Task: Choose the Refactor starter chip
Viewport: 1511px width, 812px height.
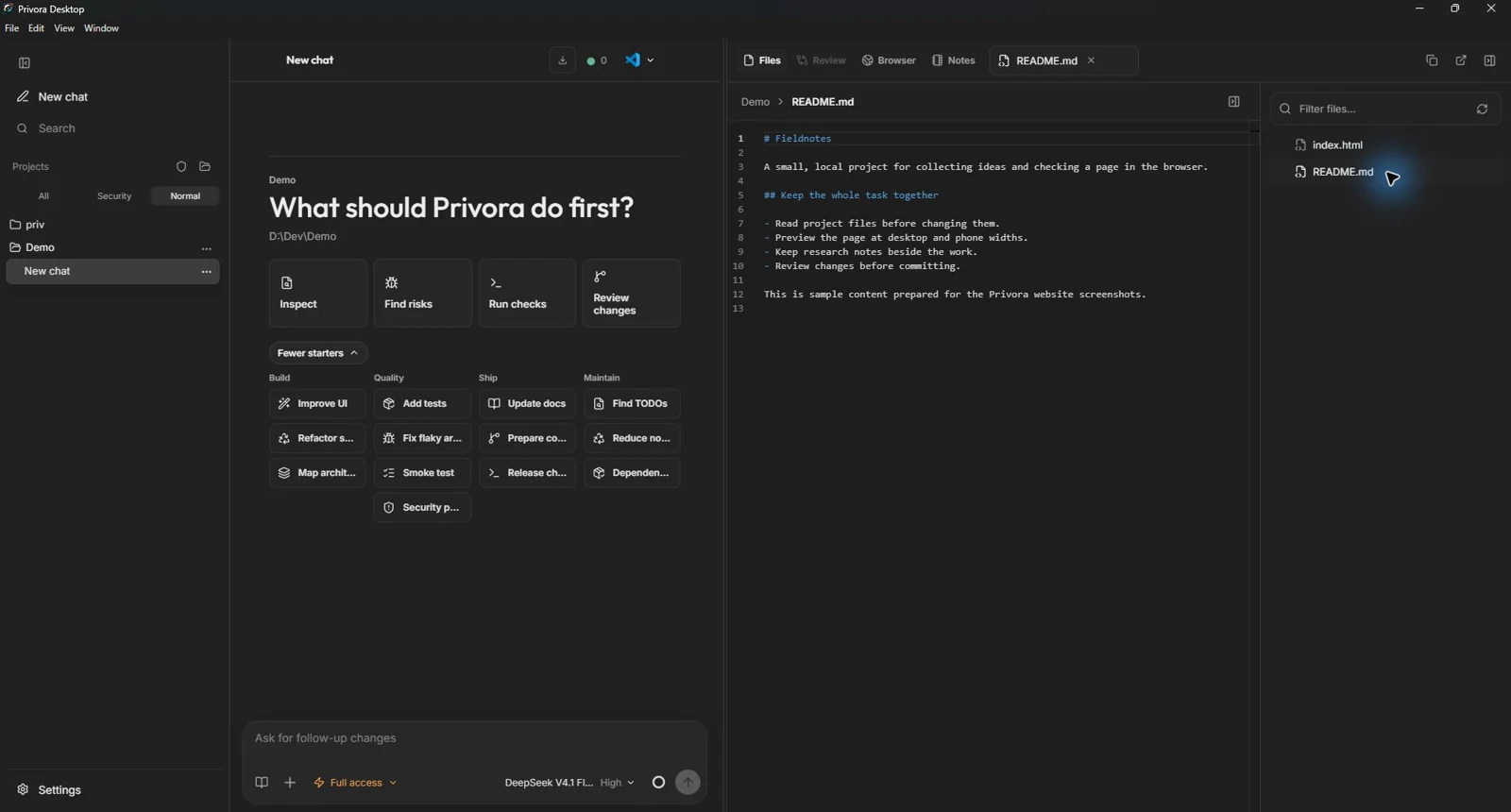Action: pyautogui.click(x=317, y=438)
